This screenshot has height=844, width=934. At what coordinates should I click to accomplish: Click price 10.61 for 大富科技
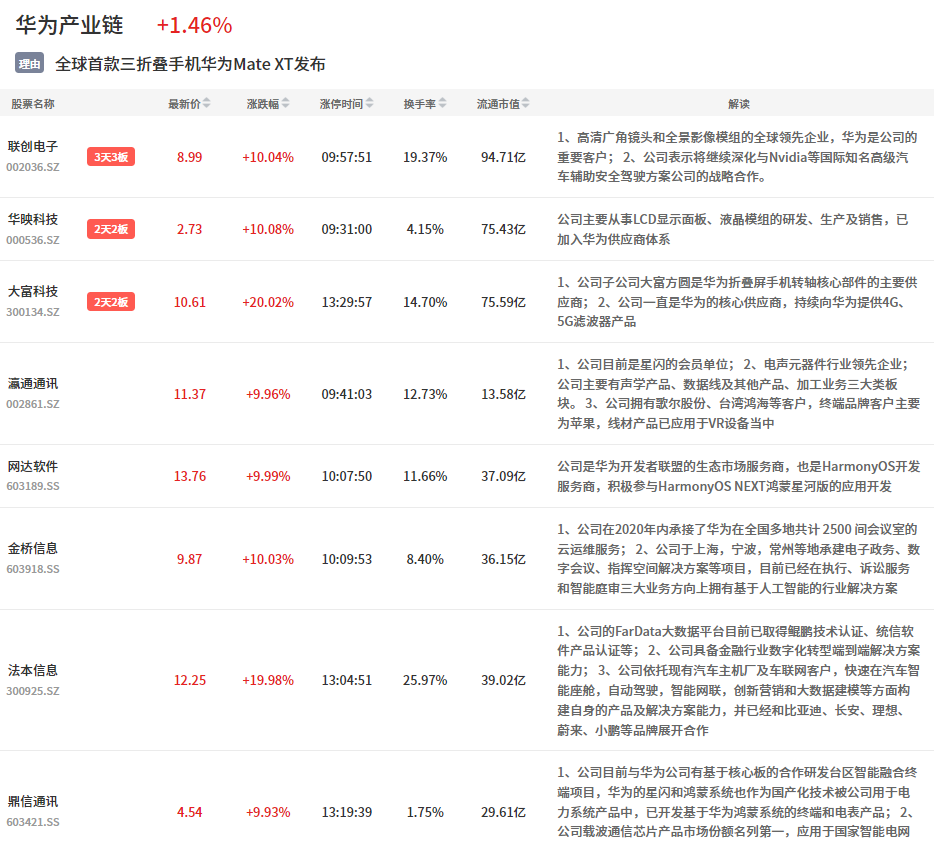coord(189,303)
